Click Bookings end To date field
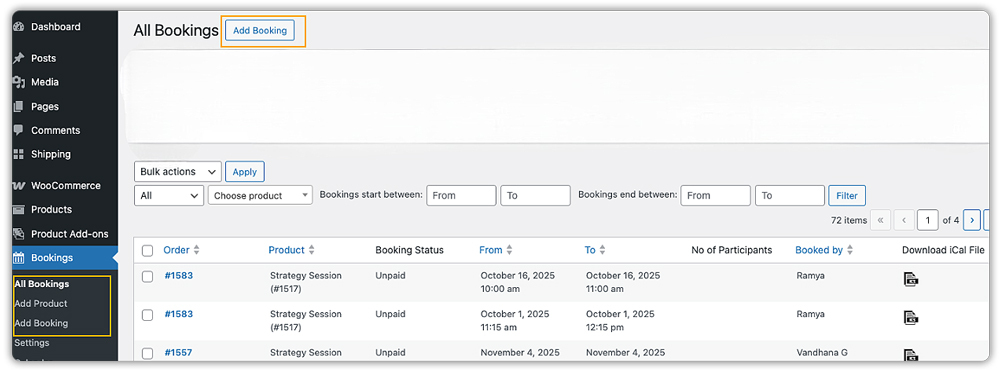The height and width of the screenshot is (370, 1000). click(x=790, y=195)
